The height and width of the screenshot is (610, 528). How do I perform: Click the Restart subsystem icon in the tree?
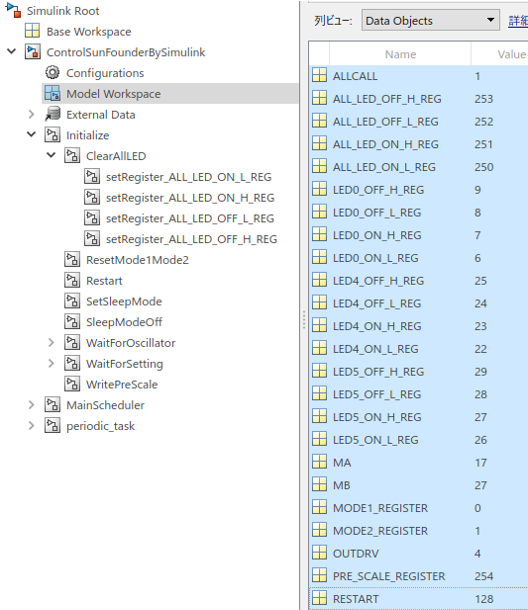point(72,280)
